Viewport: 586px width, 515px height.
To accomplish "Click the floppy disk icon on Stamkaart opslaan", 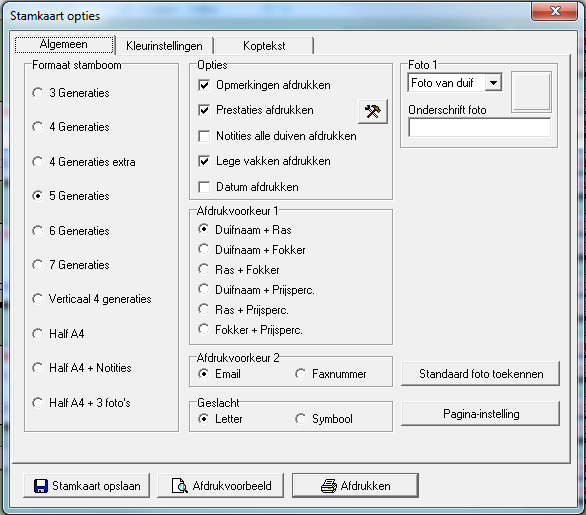I will 41,486.
